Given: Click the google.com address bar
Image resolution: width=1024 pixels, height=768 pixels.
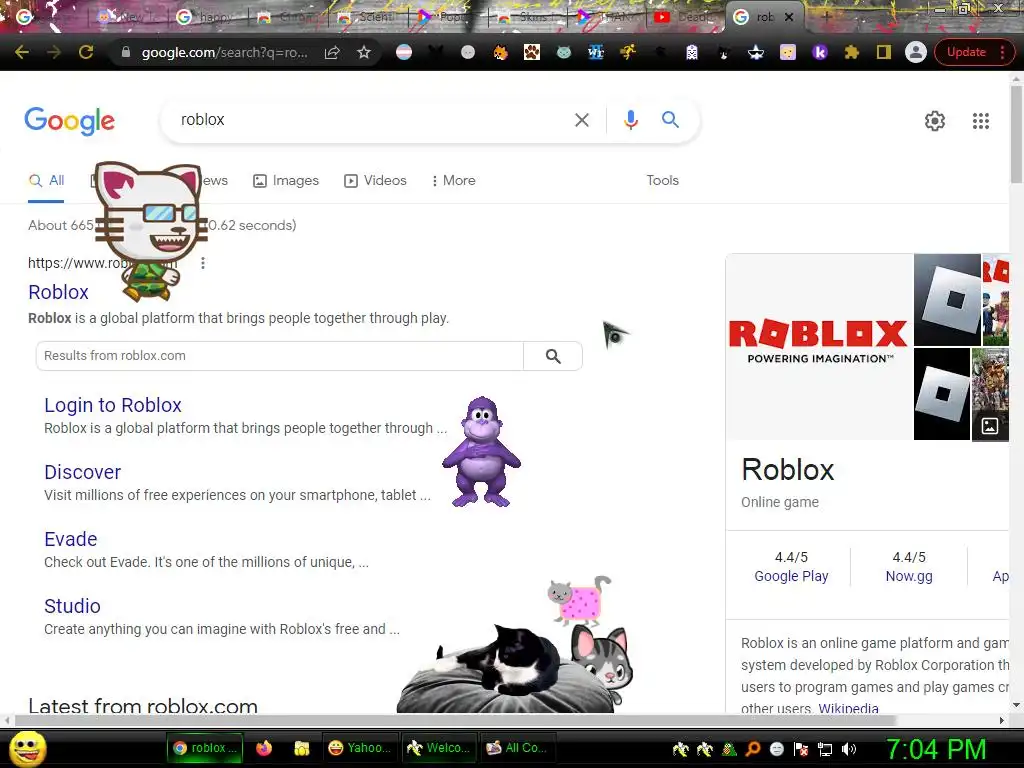Looking at the screenshot, I should 225,52.
